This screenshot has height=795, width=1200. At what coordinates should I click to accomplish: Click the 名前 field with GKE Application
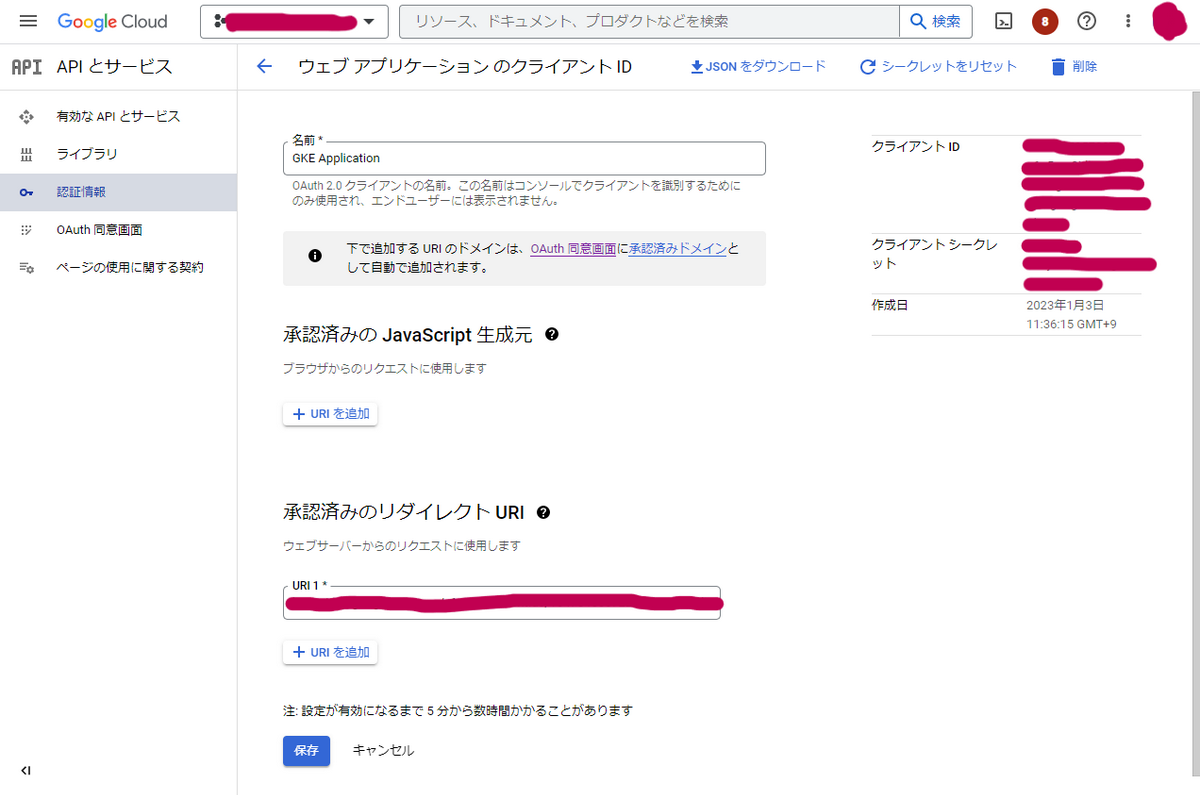point(524,158)
